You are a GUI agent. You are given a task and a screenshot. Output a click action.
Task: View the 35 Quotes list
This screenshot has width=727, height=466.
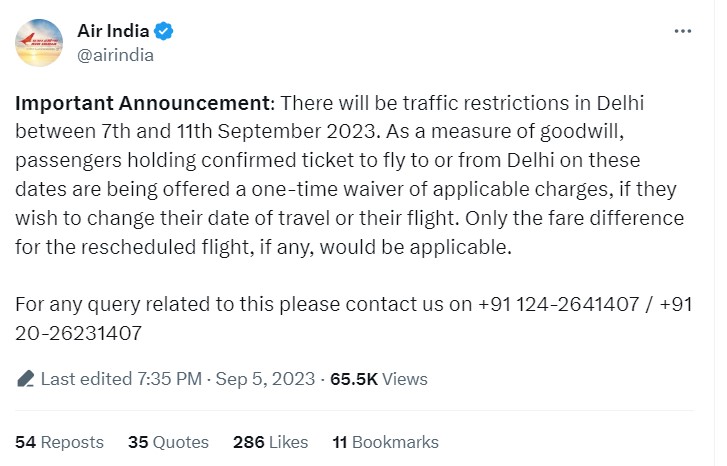pyautogui.click(x=168, y=442)
